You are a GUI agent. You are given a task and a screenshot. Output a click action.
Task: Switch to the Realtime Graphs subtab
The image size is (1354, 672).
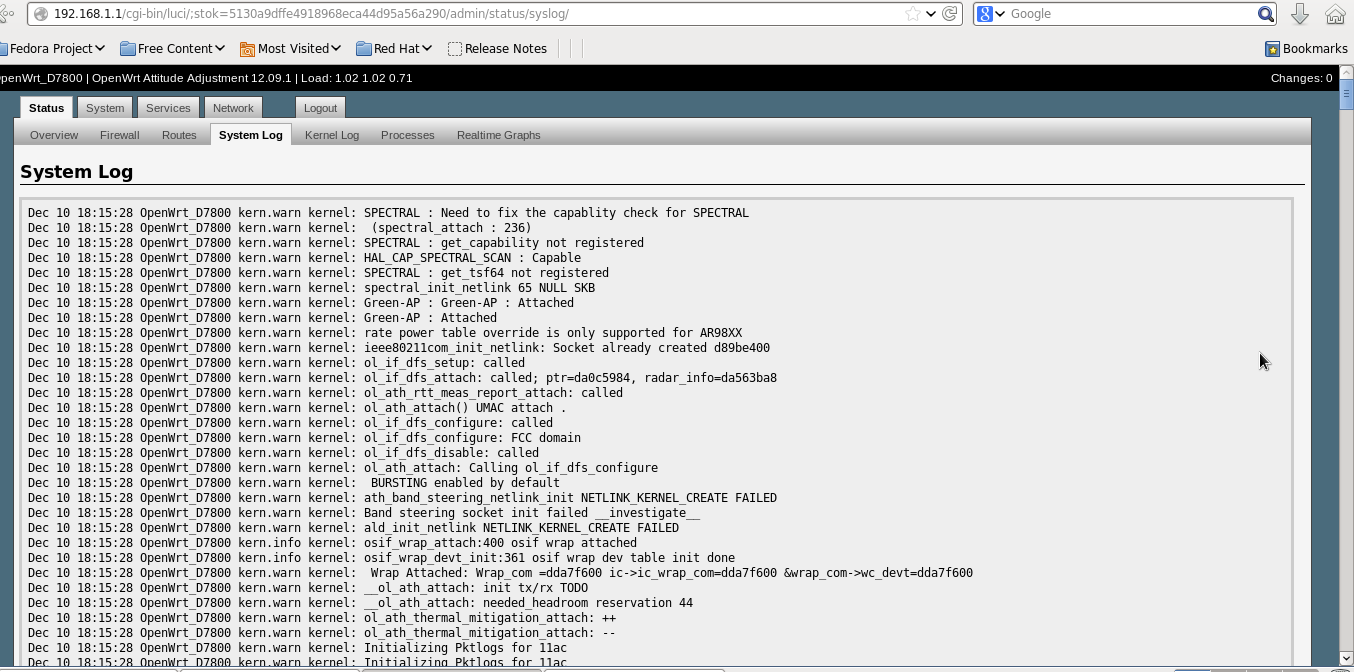[499, 135]
